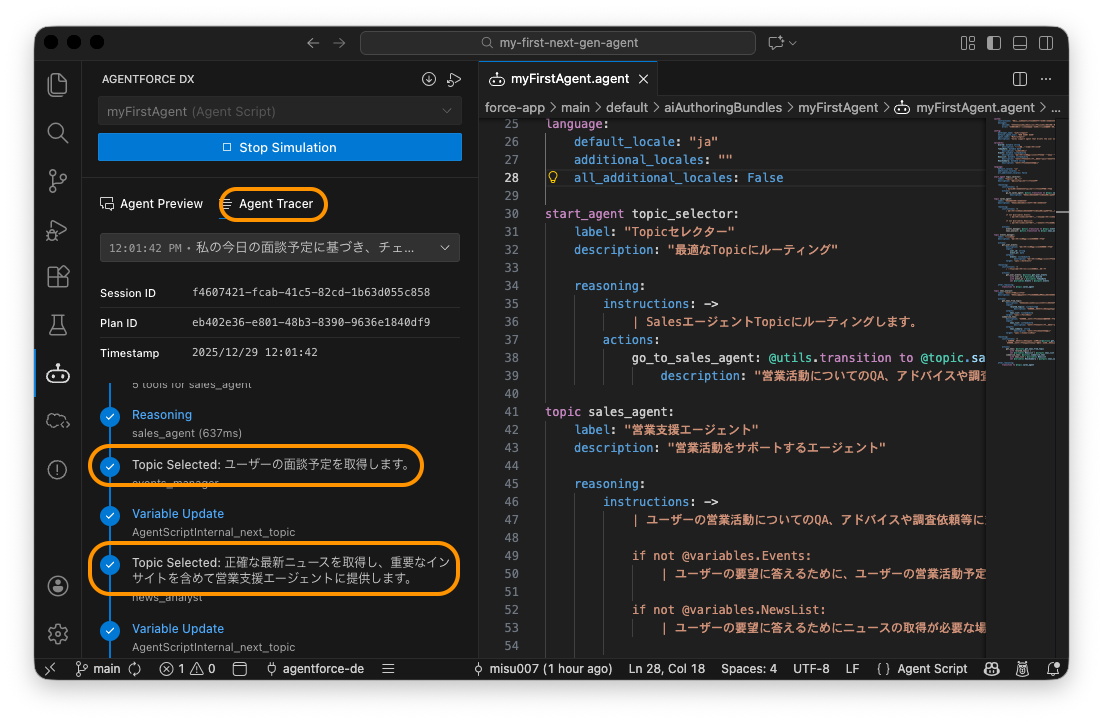Click misu007 (1 hour ago) blame entry

[542, 669]
